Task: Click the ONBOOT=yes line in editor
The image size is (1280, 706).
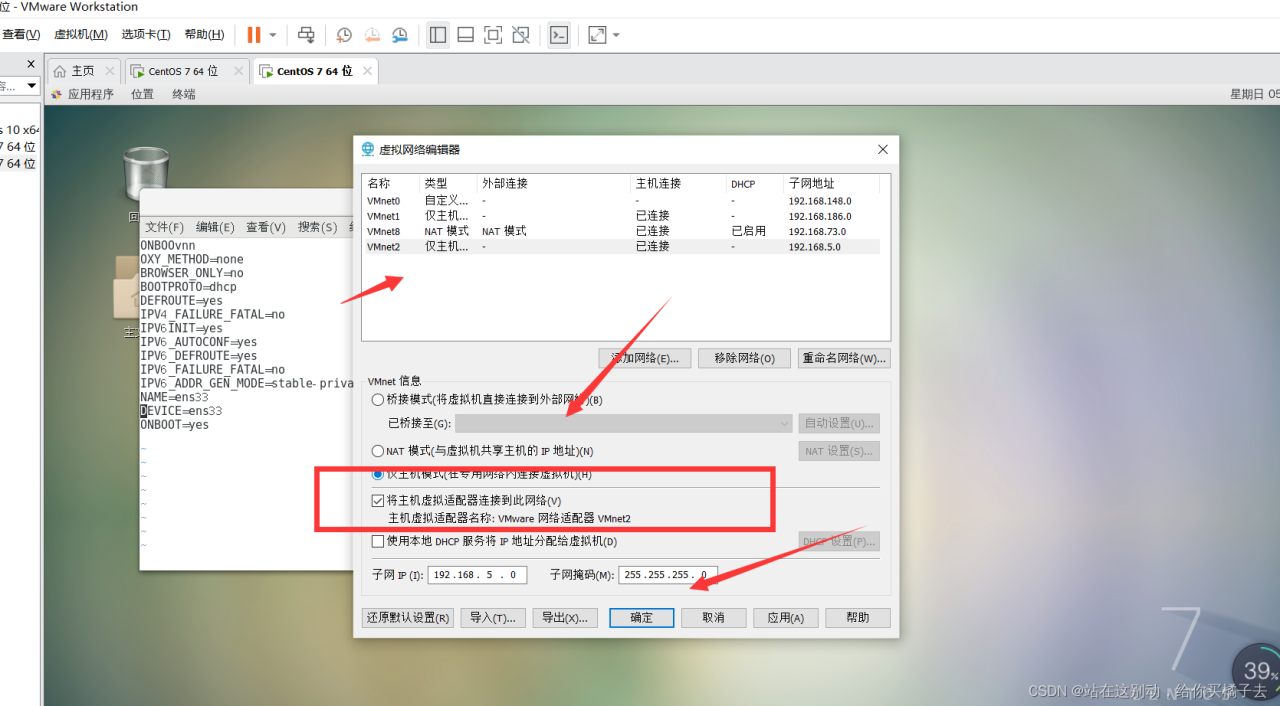Action: (175, 425)
